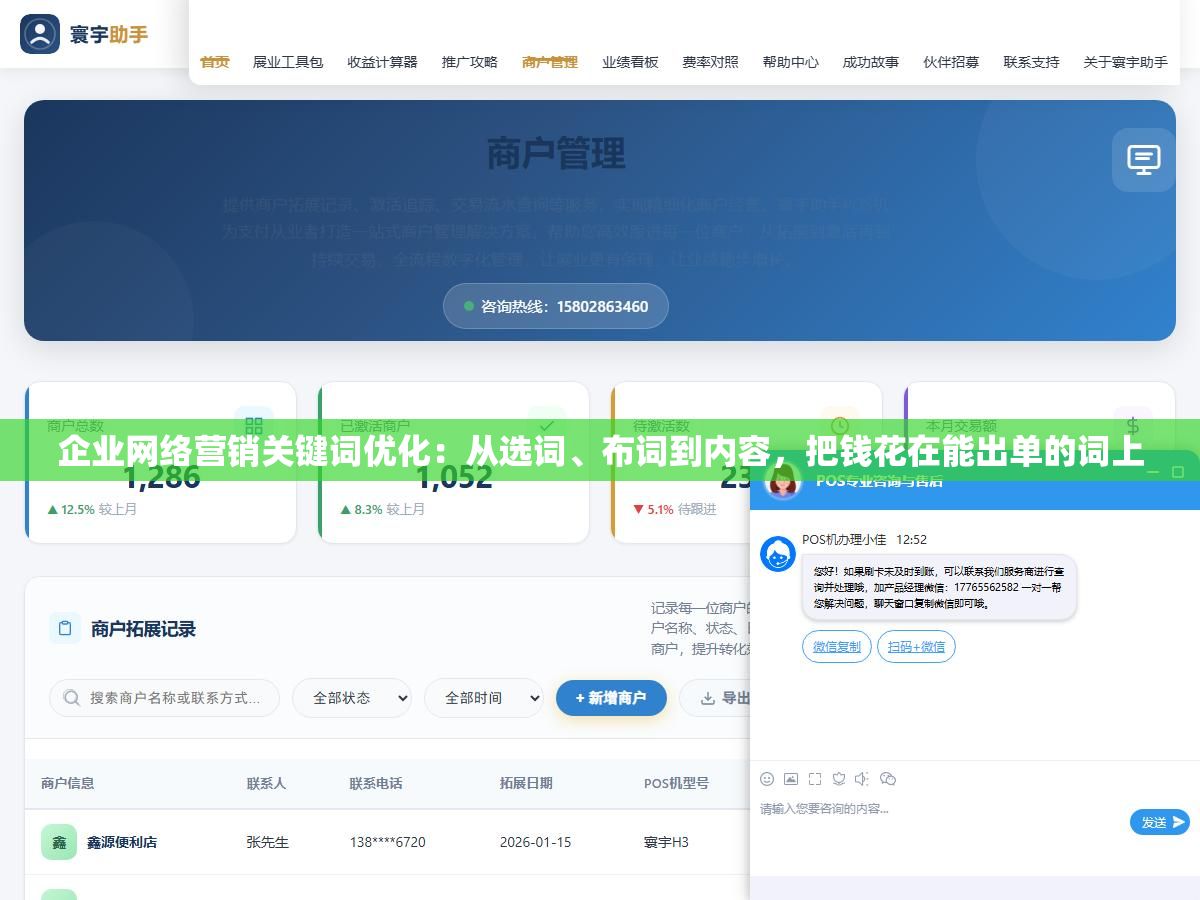The width and height of the screenshot is (1200, 900).
Task: Click the chat header avatar picture
Action: (783, 480)
